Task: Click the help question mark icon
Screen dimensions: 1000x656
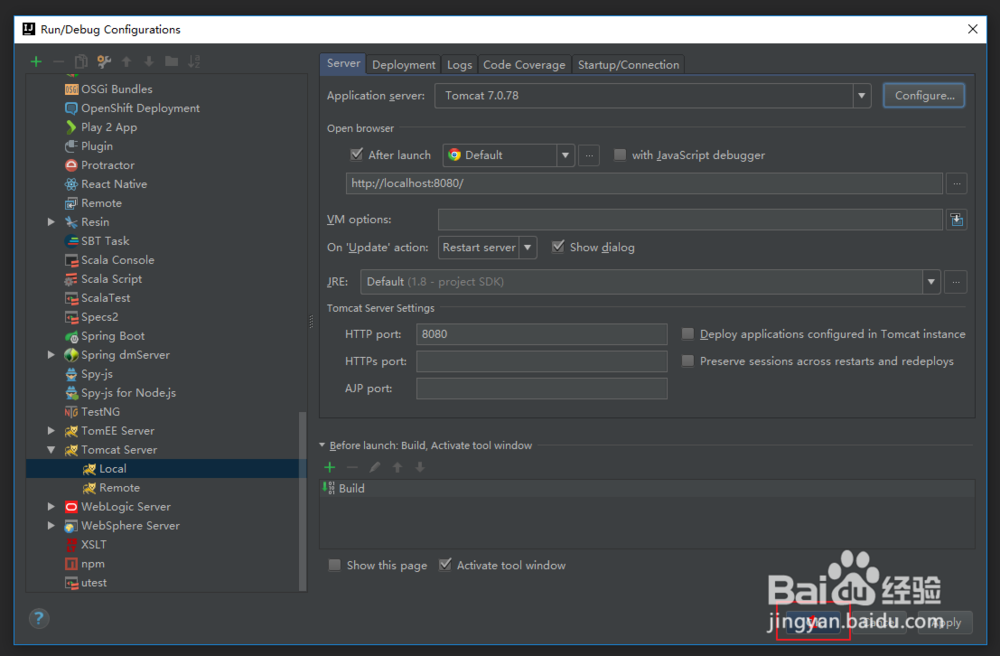Action: (39, 618)
